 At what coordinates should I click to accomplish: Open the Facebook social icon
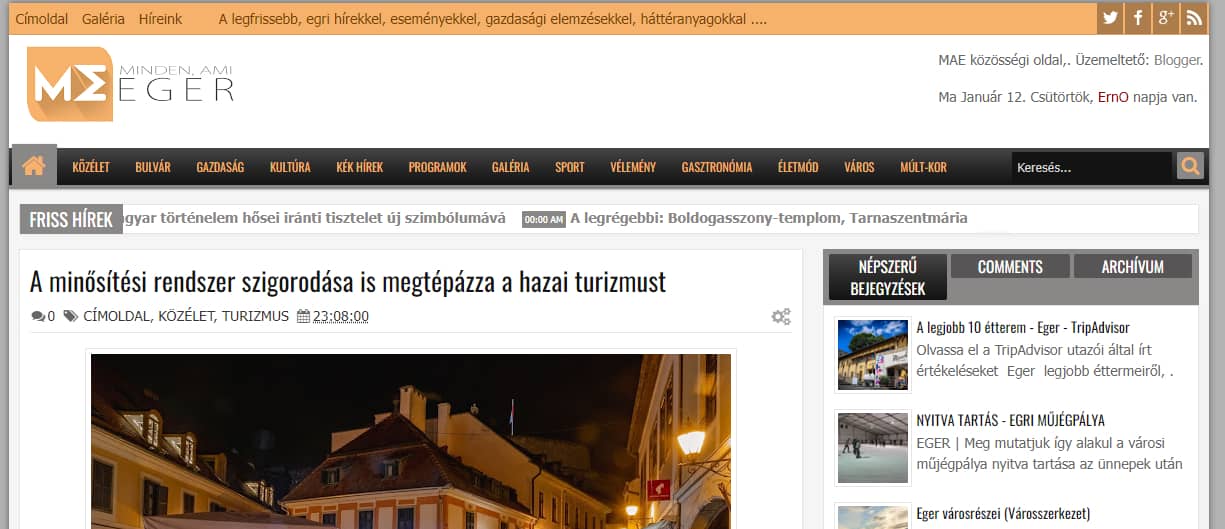1137,17
